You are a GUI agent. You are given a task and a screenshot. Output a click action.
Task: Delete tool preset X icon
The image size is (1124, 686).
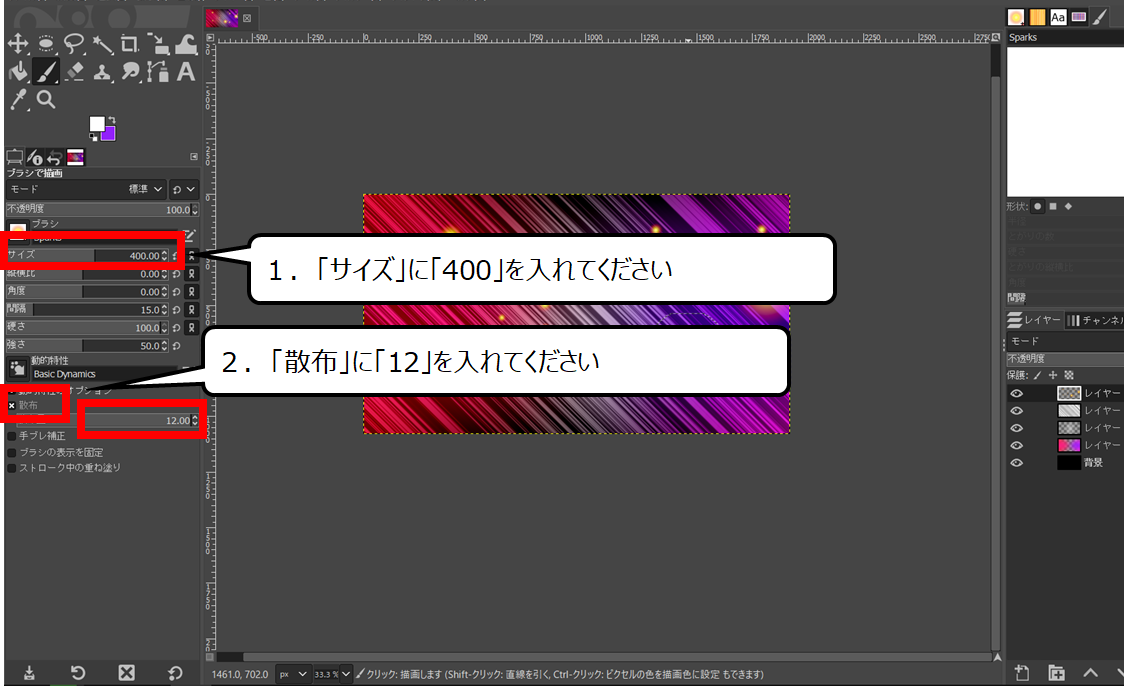127,672
